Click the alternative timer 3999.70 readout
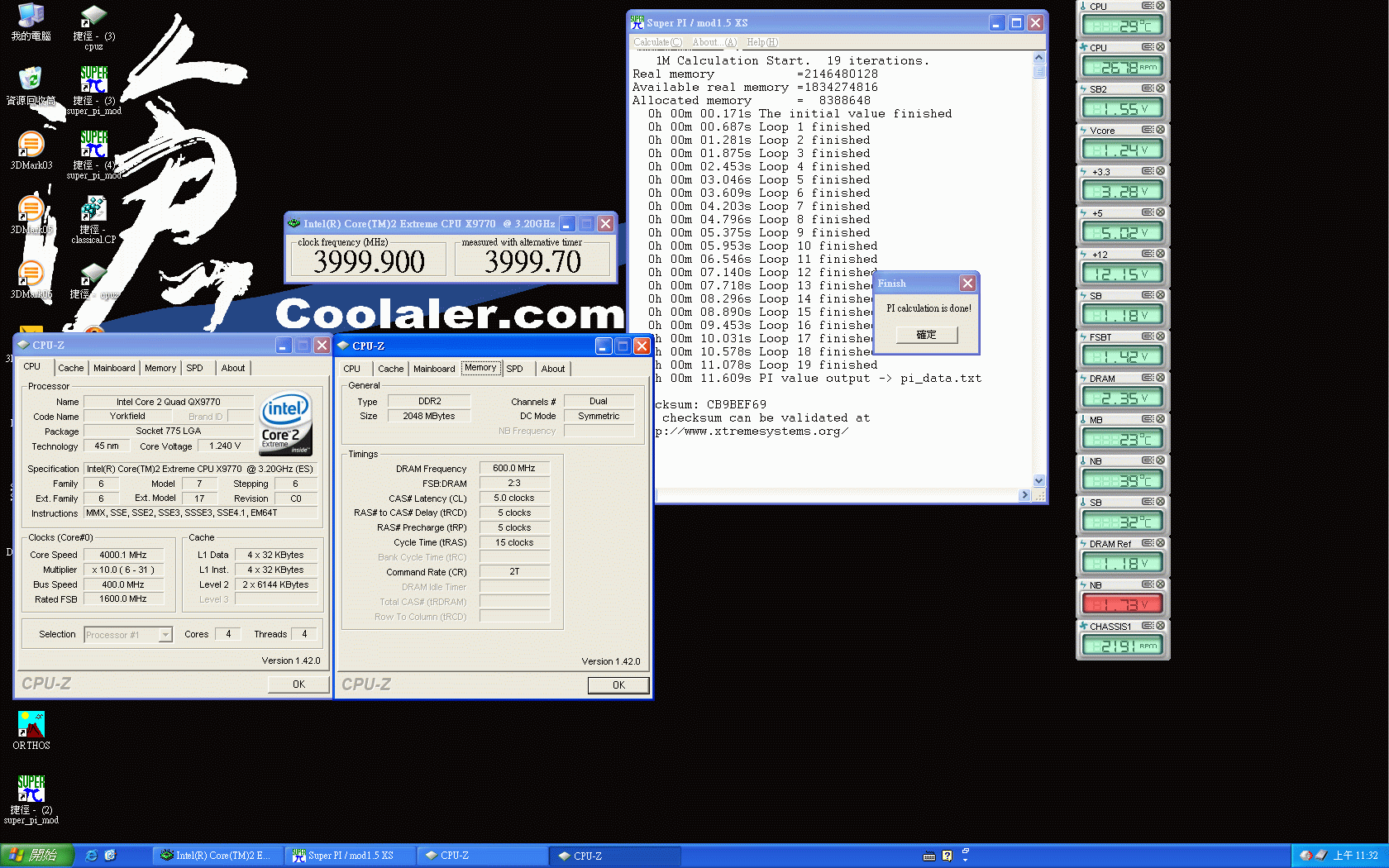Screen dimensions: 1389x868 (532, 262)
